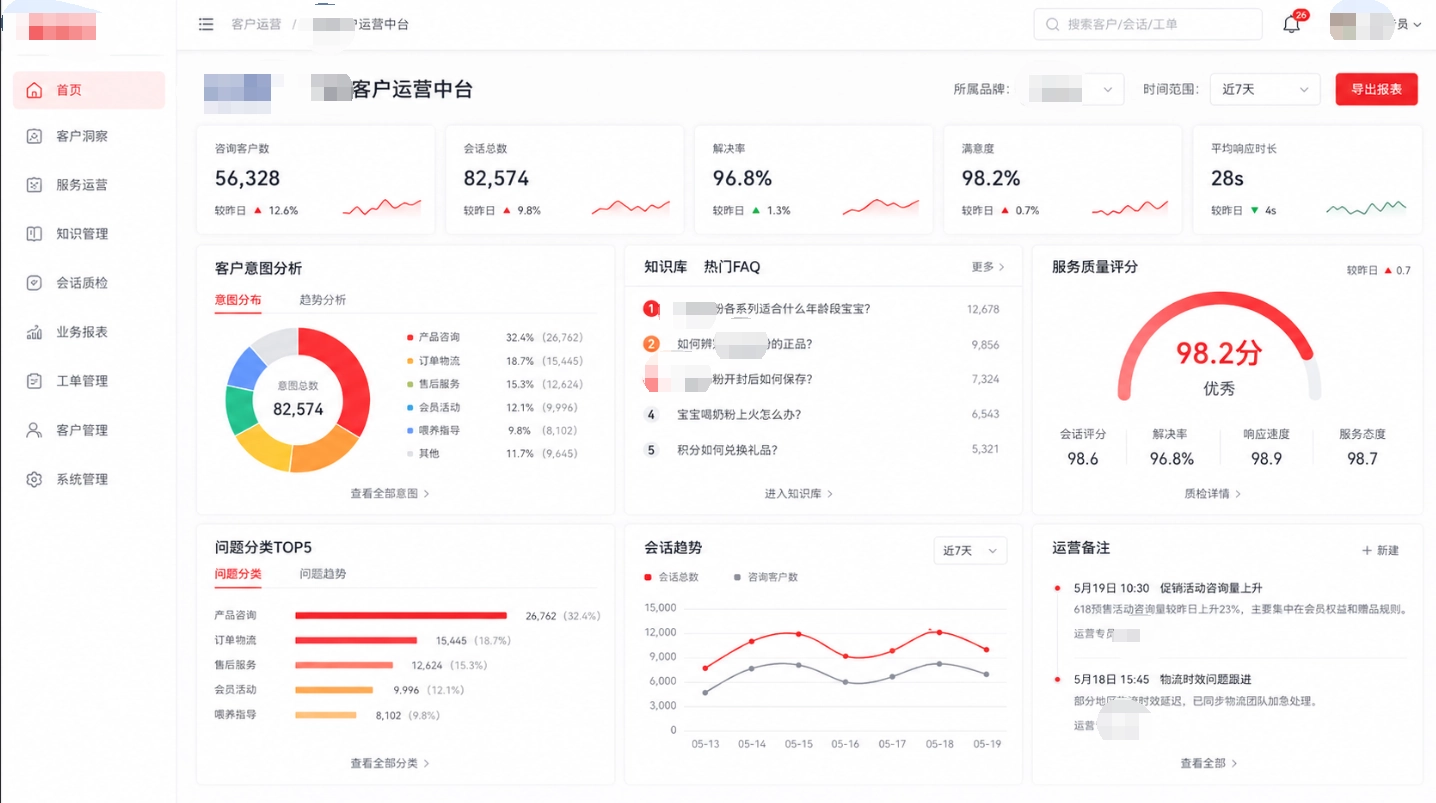Open the 会话趋势 近7天 dropdown

pos(970,551)
